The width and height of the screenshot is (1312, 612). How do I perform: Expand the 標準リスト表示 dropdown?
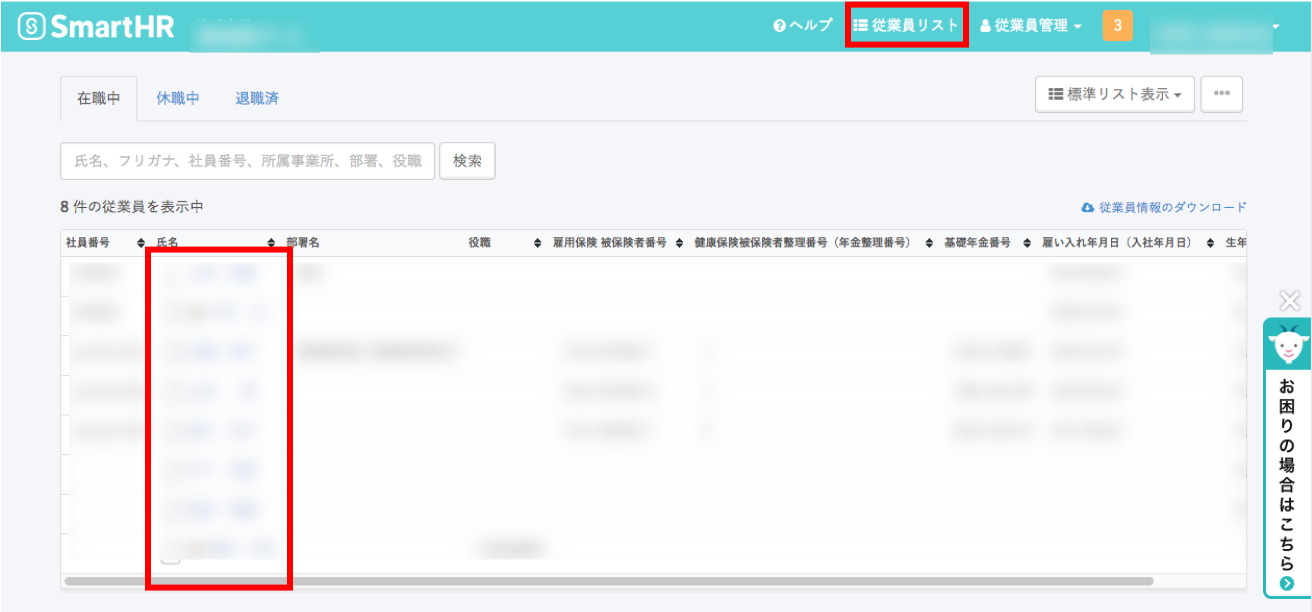[x=1115, y=94]
